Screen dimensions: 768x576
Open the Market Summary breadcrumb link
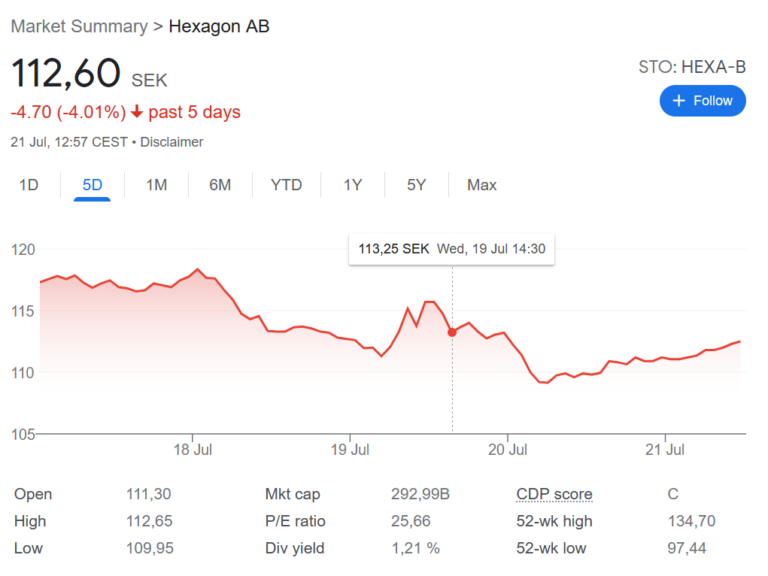coord(79,26)
